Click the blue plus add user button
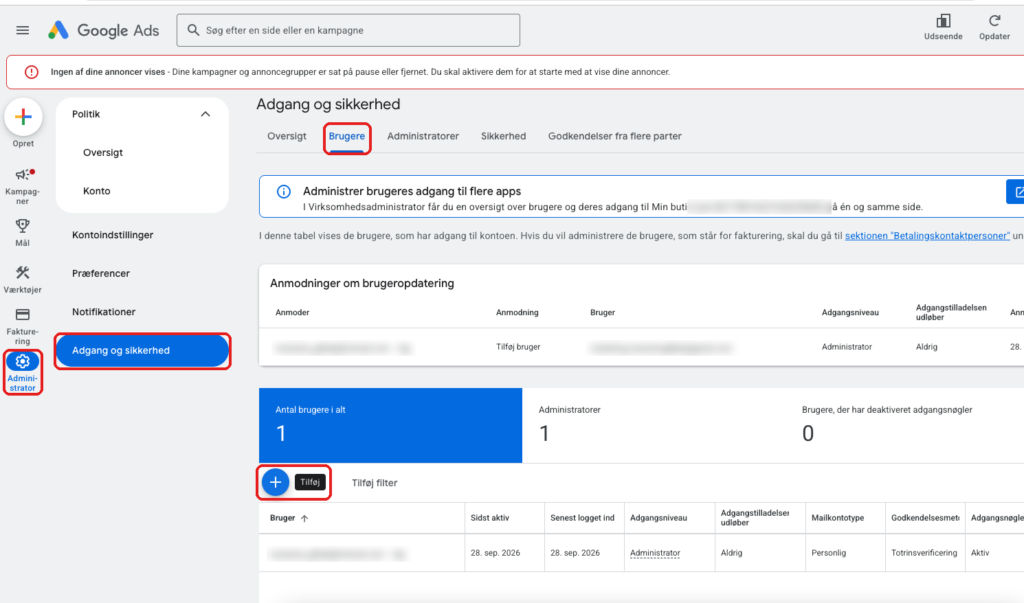 click(276, 482)
